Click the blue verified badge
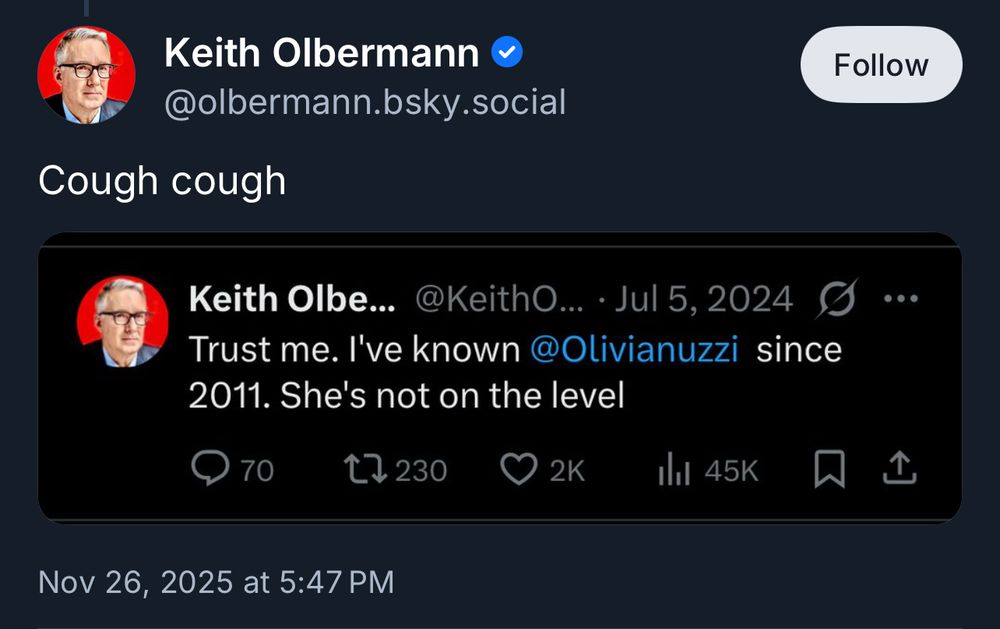 (x=508, y=53)
